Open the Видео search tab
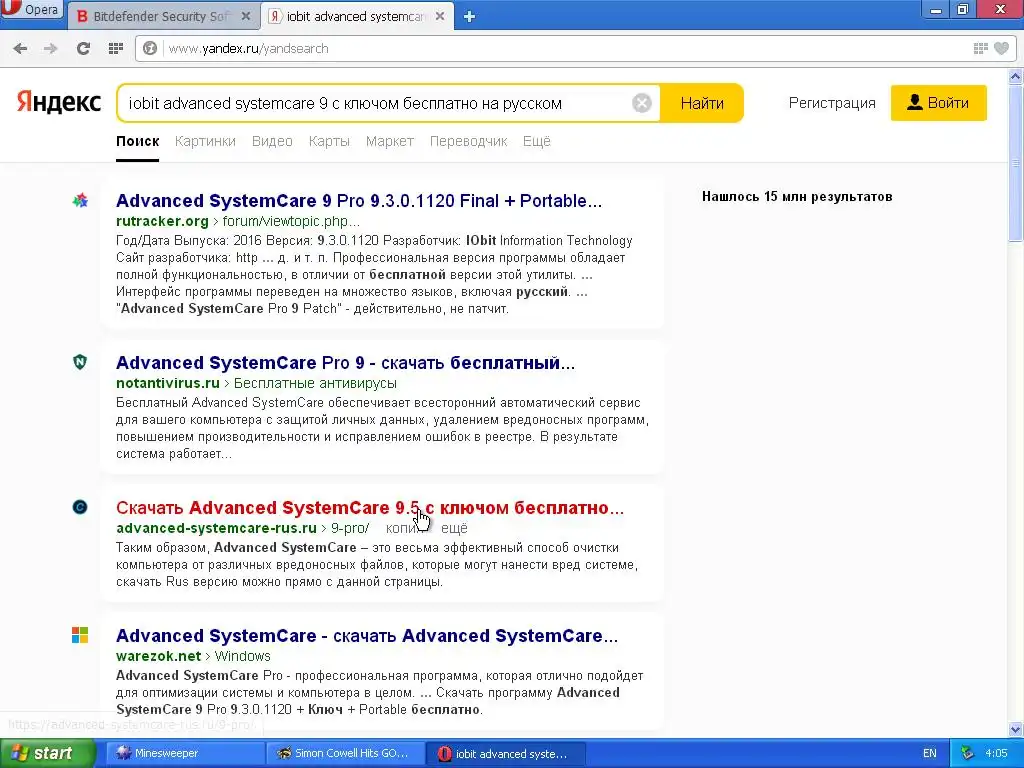Image resolution: width=1024 pixels, height=768 pixels. [272, 141]
